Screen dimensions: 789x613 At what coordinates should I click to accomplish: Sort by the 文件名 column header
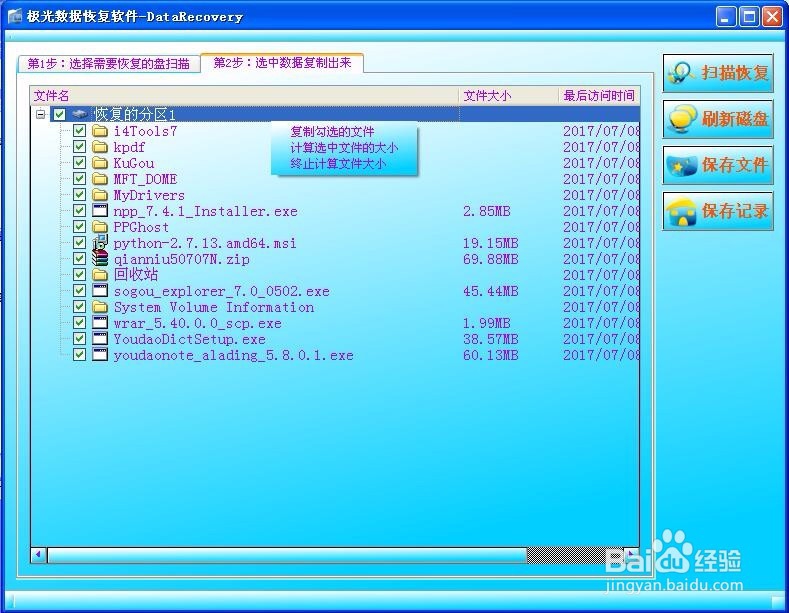click(244, 96)
